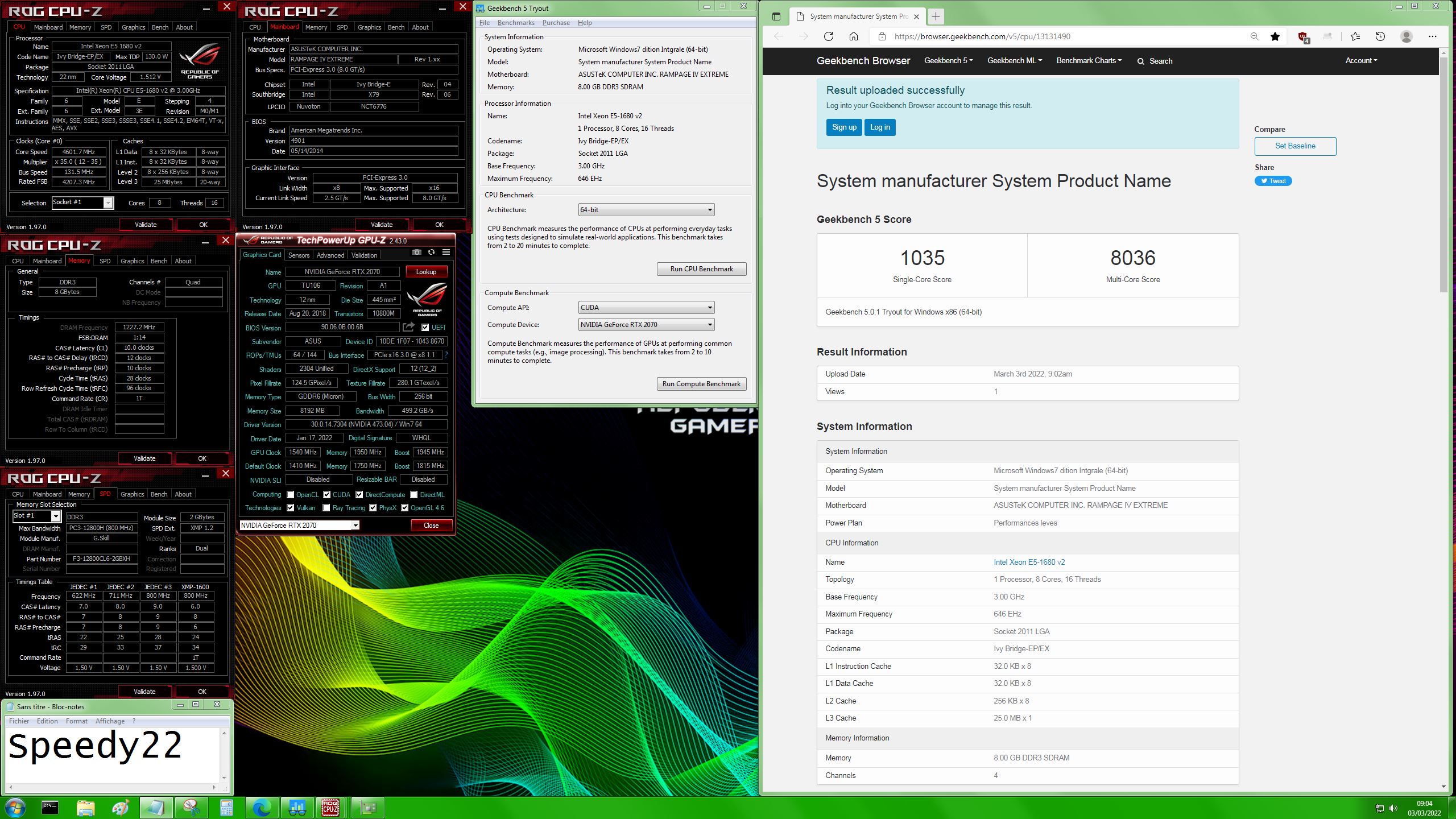The width and height of the screenshot is (1456, 819).
Task: Open a new browser tab
Action: [x=936, y=16]
